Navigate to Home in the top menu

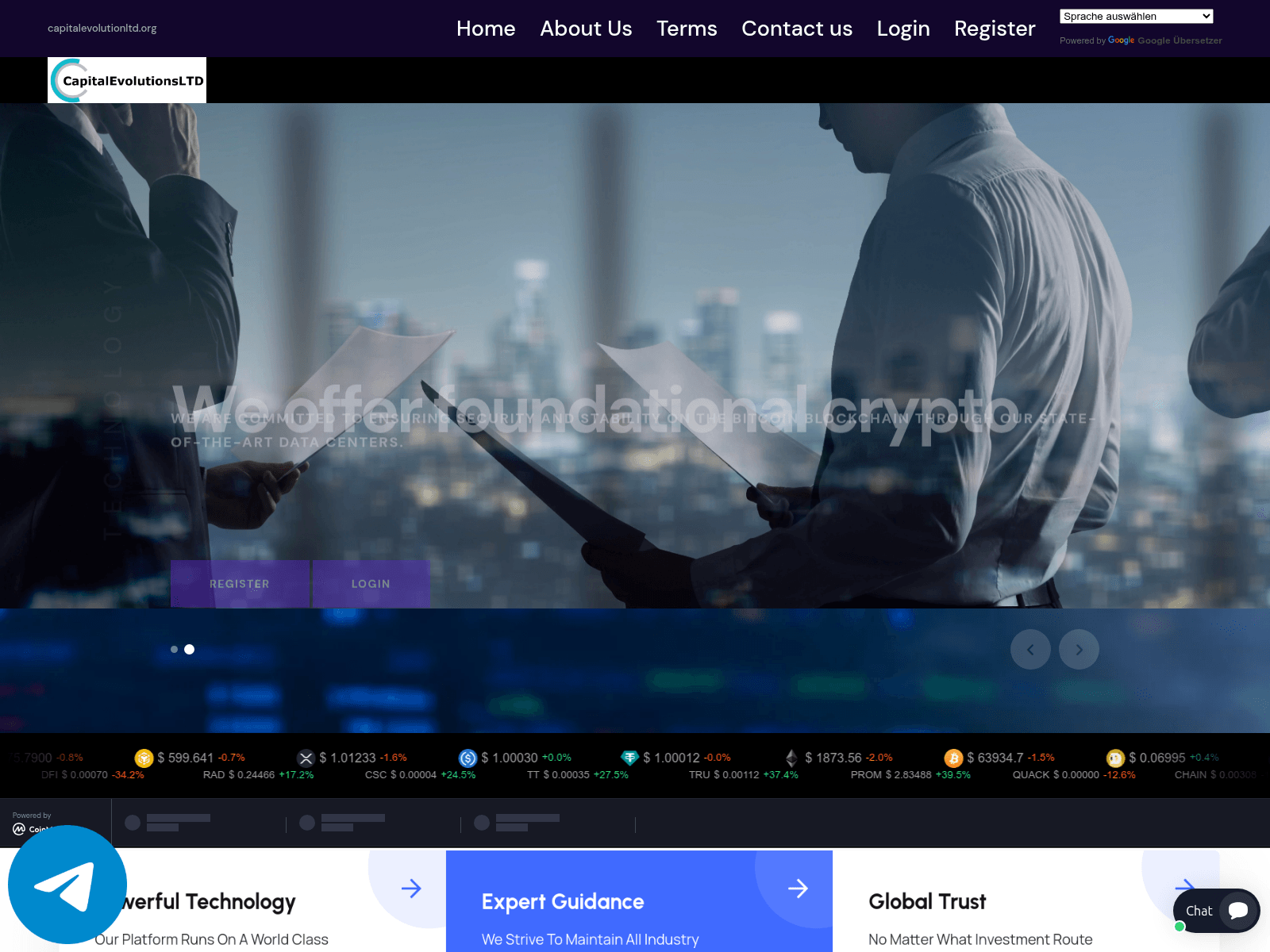point(486,29)
